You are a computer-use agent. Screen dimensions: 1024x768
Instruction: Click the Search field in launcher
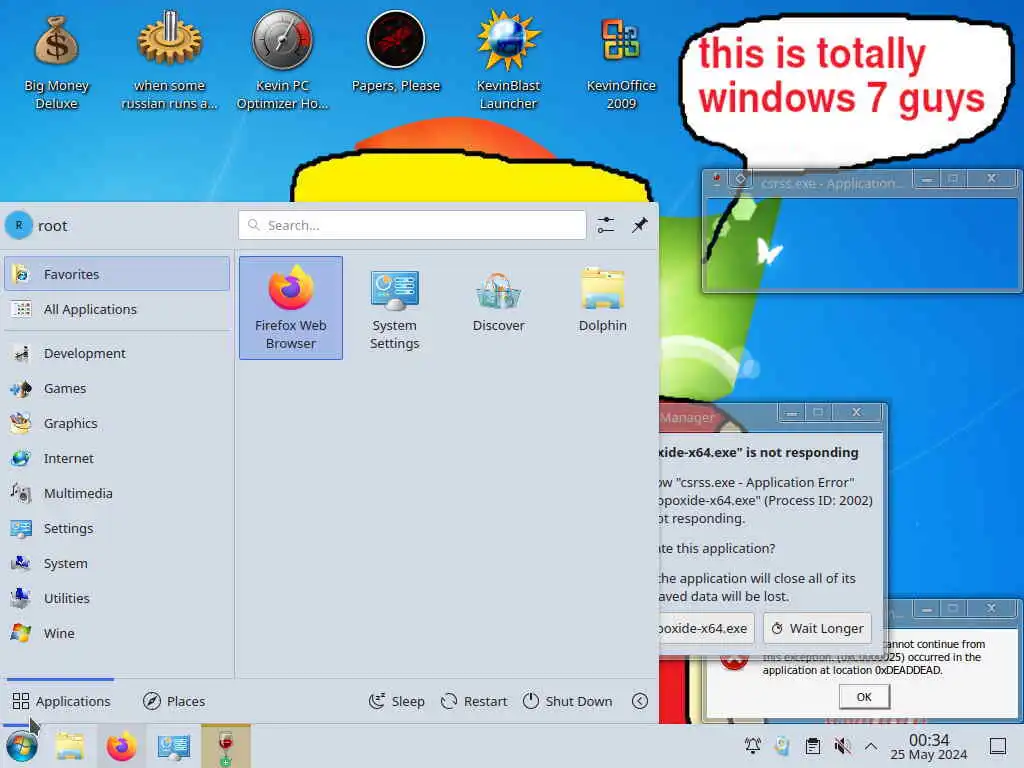412,225
